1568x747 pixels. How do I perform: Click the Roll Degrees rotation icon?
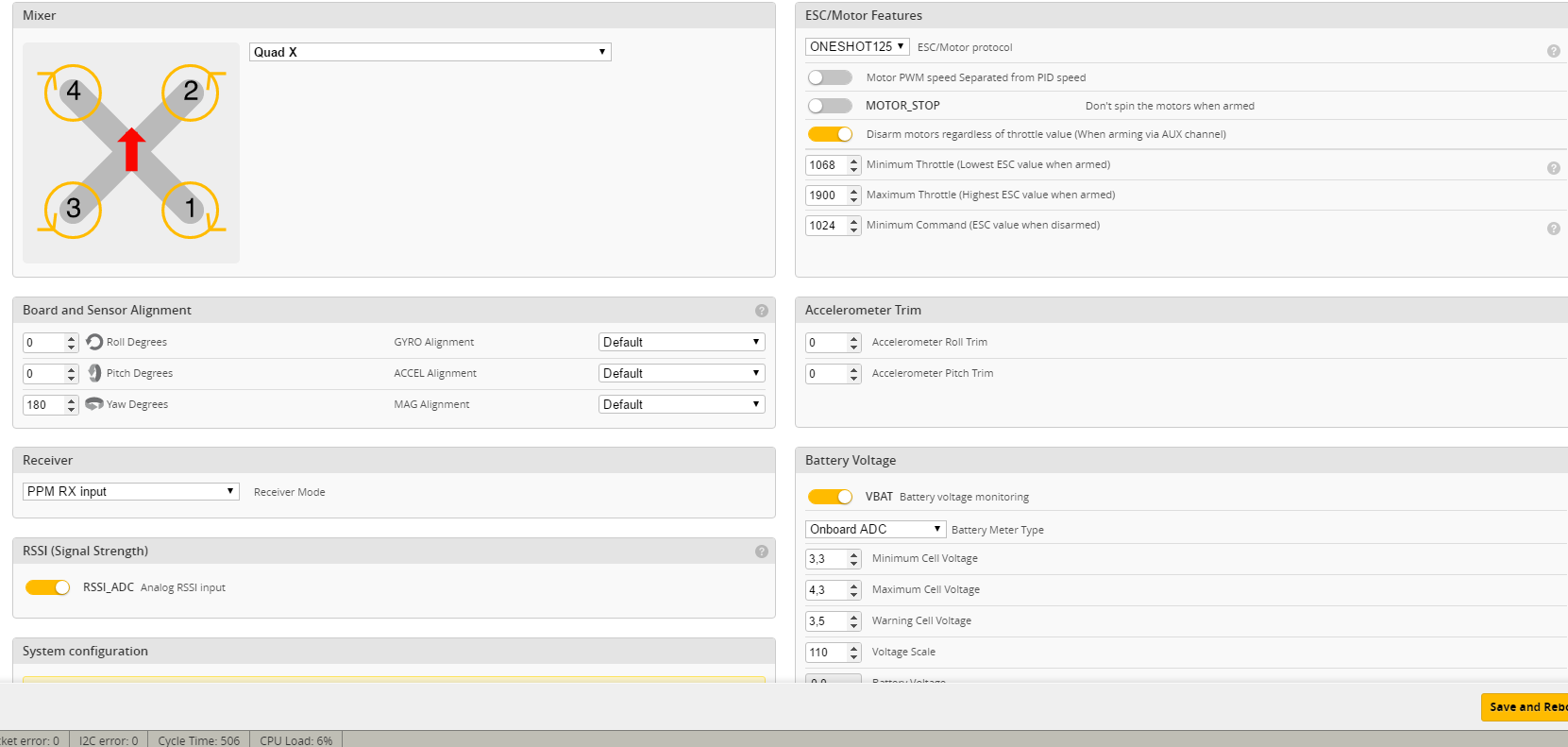(x=94, y=342)
